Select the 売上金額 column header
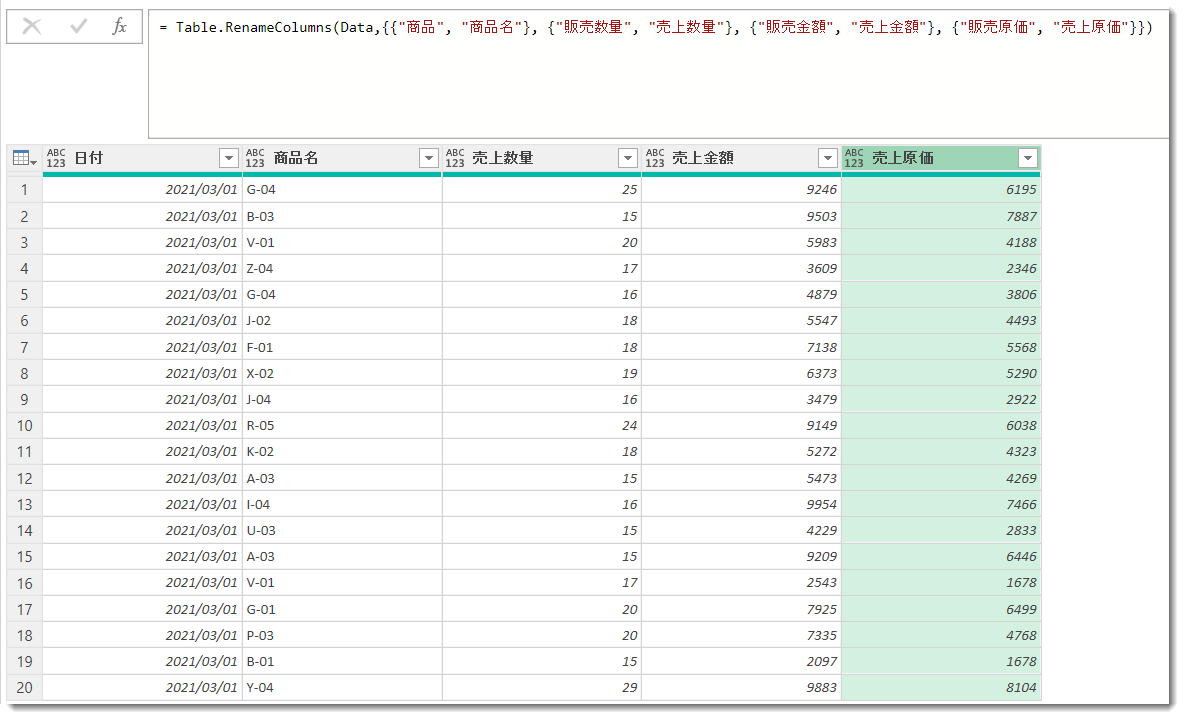 [741, 158]
